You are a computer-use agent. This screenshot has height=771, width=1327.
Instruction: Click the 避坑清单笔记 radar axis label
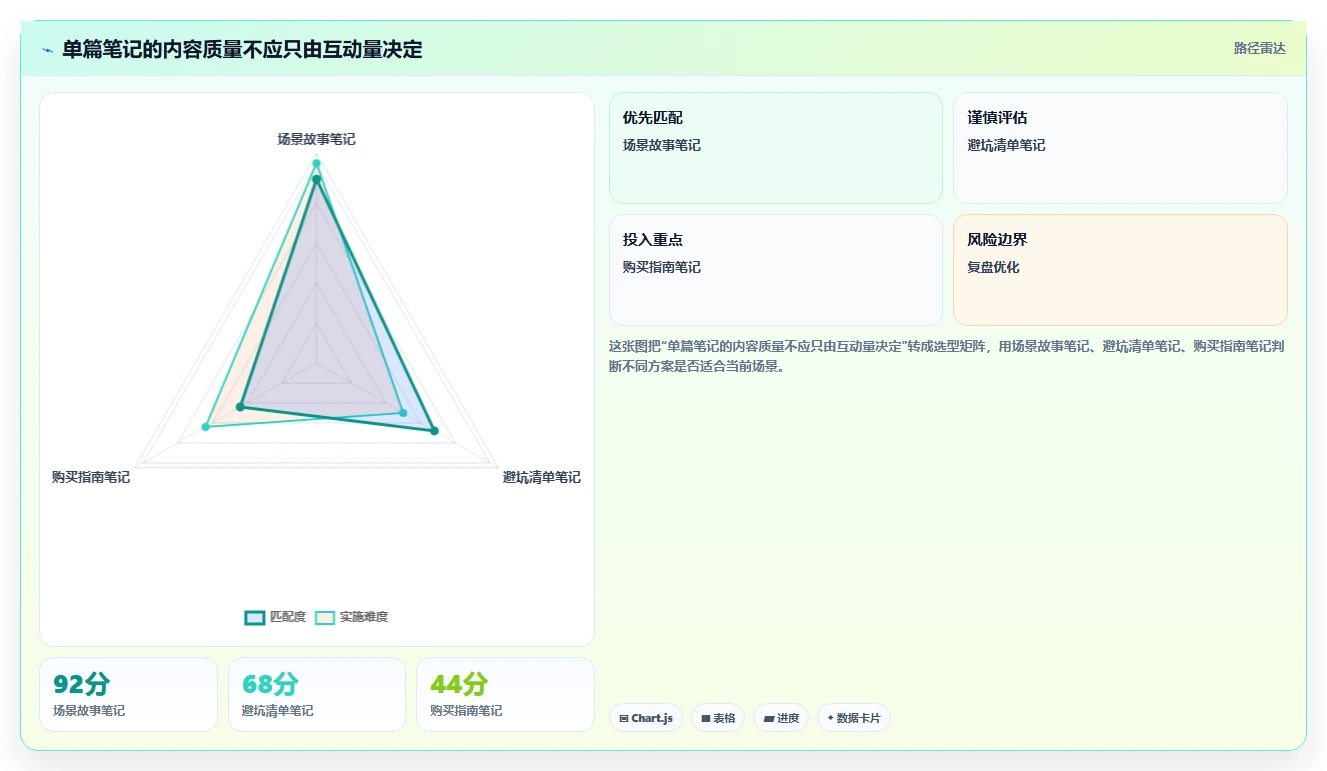pos(542,477)
